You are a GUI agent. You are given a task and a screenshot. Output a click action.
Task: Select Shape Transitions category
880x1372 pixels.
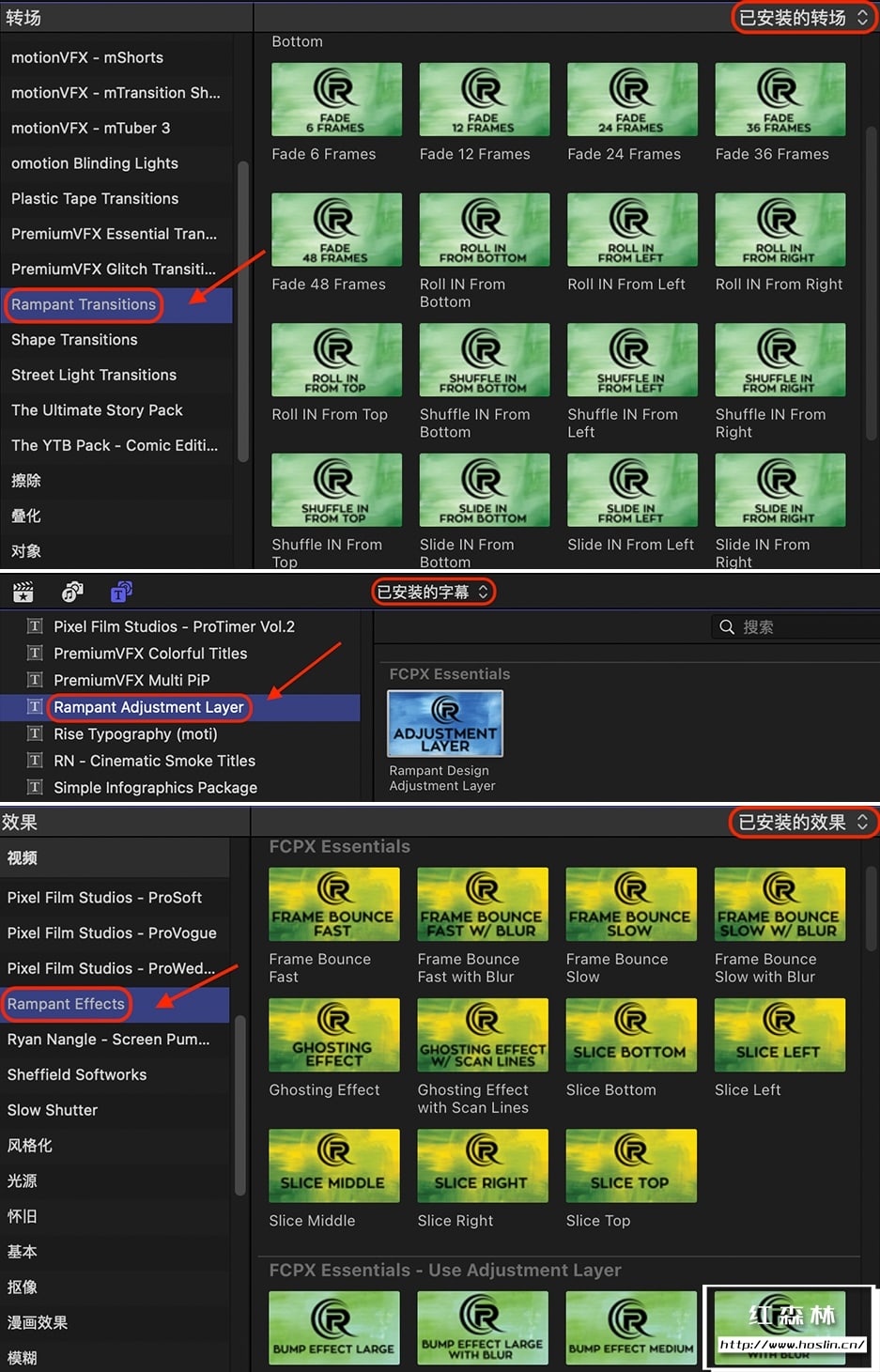(x=116, y=340)
